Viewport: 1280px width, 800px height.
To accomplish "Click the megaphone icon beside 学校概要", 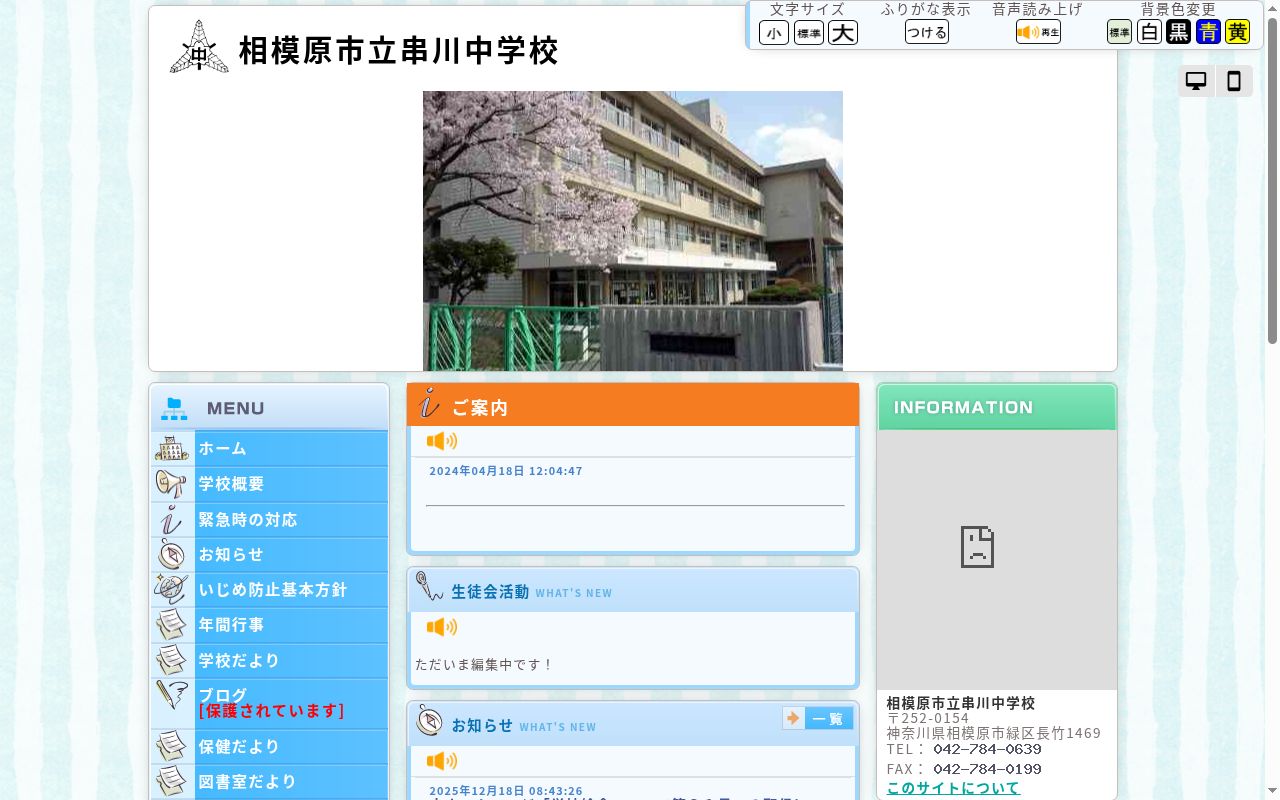I will point(172,484).
